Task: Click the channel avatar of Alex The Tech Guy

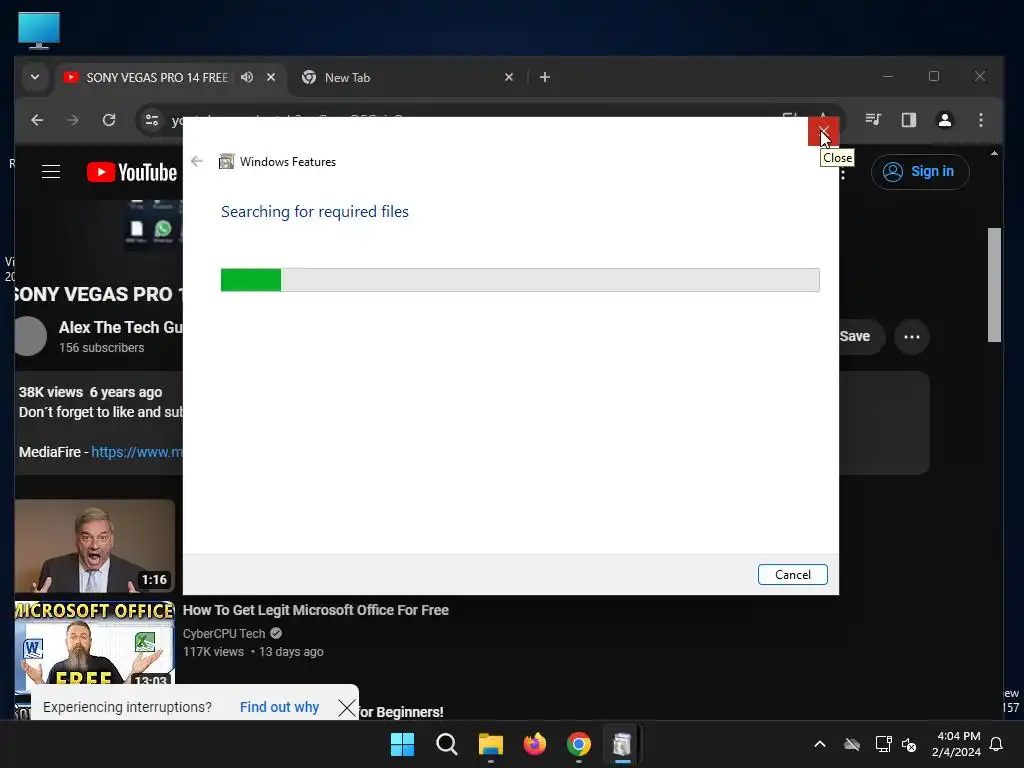Action: [x=30, y=336]
